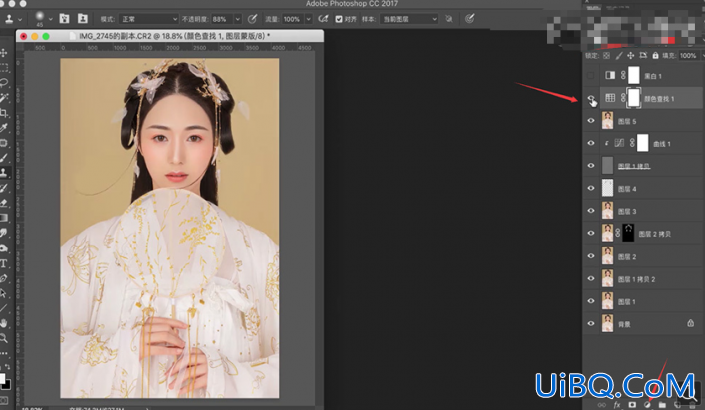
Task: Select the Type tool
Action: tap(4, 263)
